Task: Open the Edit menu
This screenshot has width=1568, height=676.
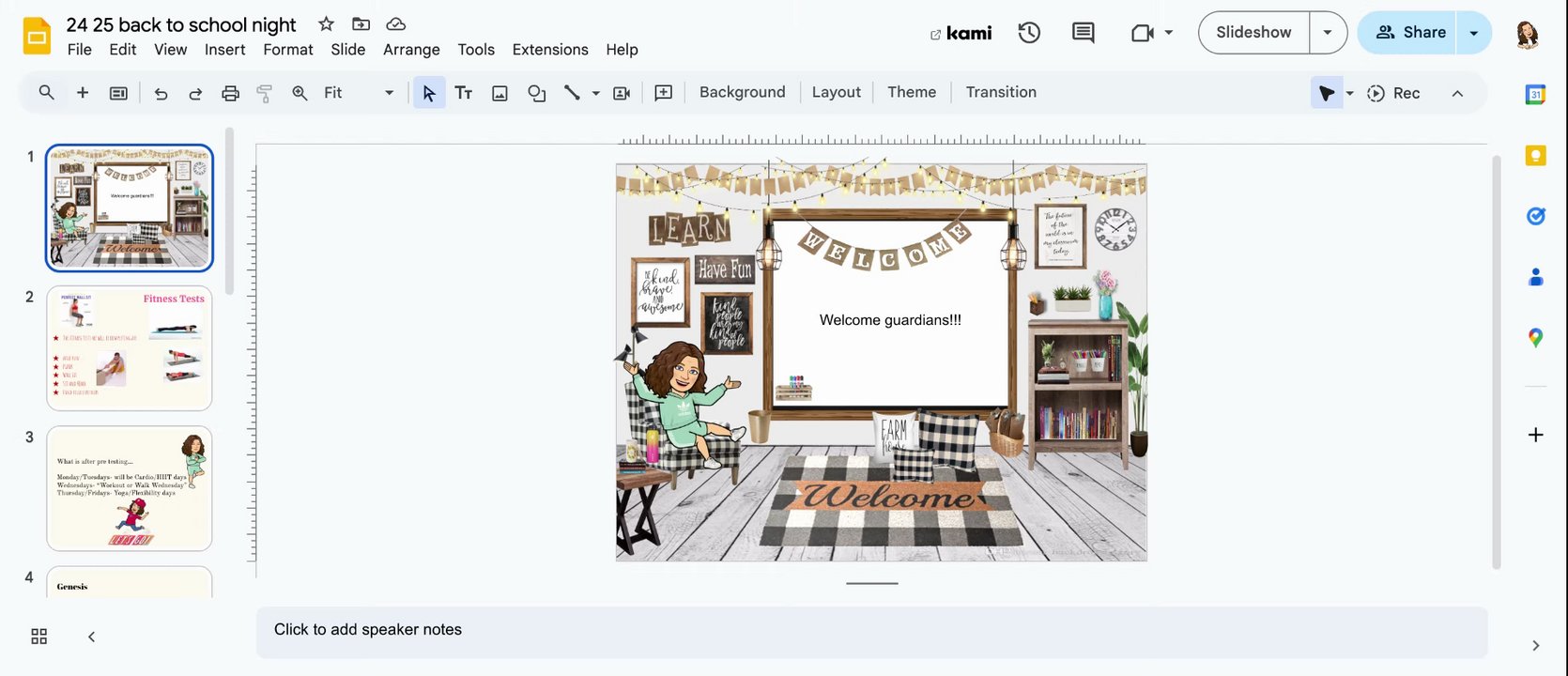Action: click(x=123, y=50)
